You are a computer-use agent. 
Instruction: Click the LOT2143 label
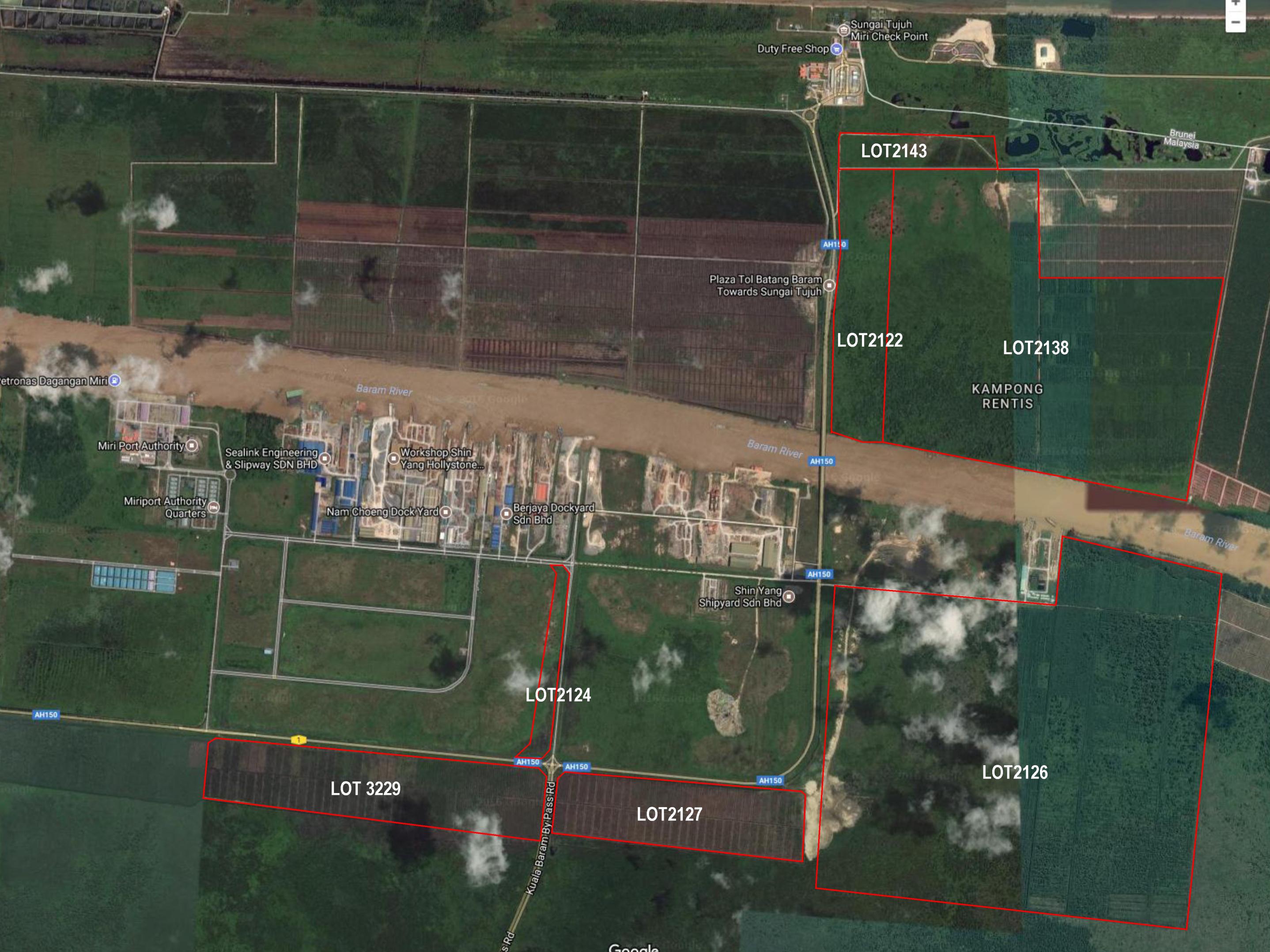[x=894, y=151]
